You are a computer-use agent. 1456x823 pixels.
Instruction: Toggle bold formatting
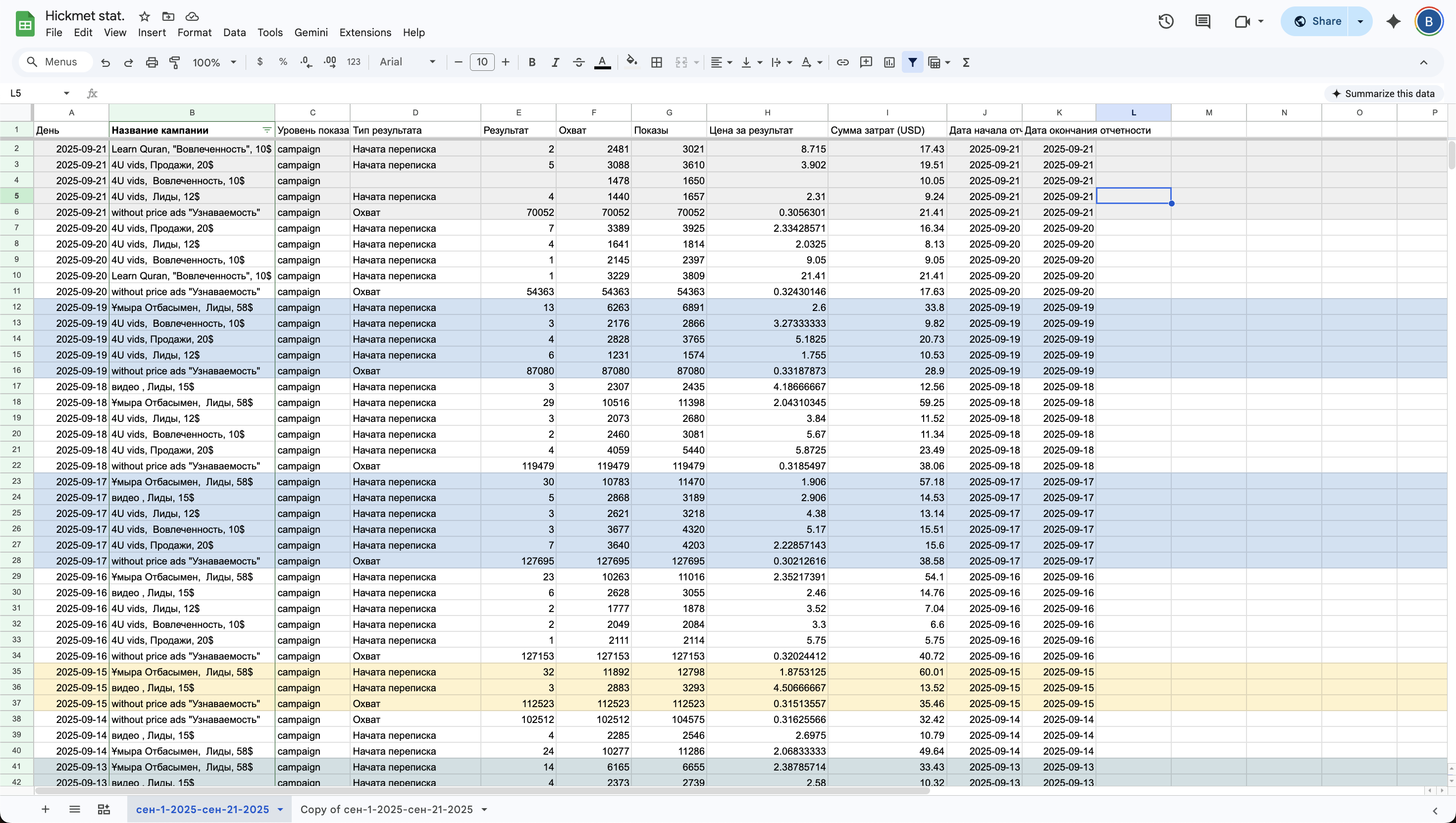(x=532, y=62)
